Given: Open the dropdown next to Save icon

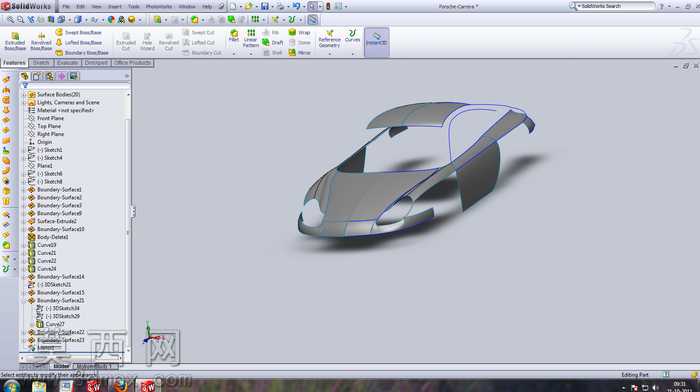Looking at the screenshot, I should point(272,7).
